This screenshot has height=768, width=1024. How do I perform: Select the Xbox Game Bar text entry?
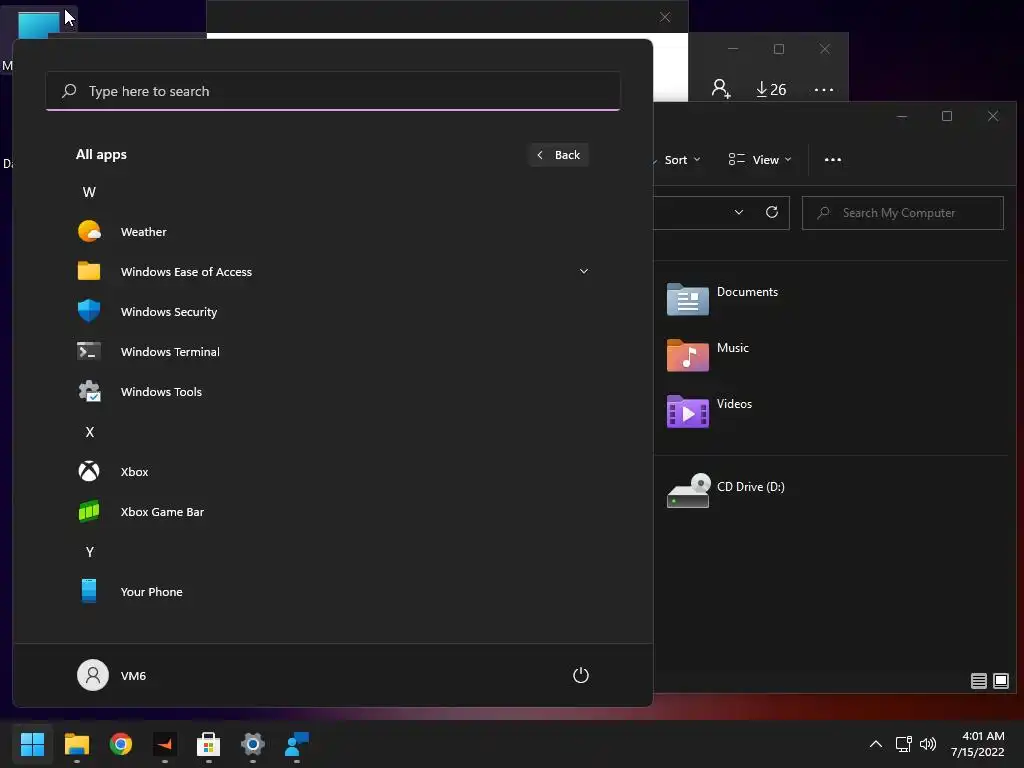point(163,512)
